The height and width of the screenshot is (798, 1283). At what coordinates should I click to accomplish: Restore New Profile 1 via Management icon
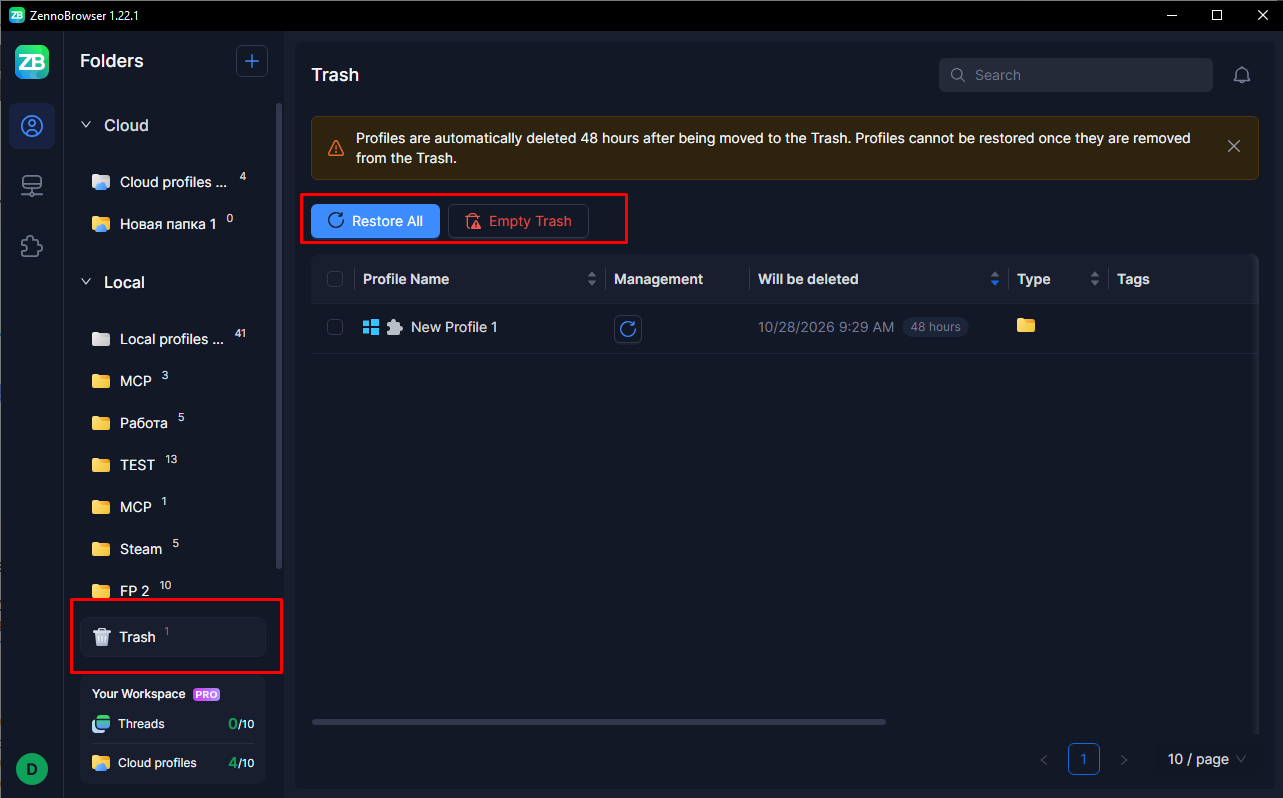[628, 328]
